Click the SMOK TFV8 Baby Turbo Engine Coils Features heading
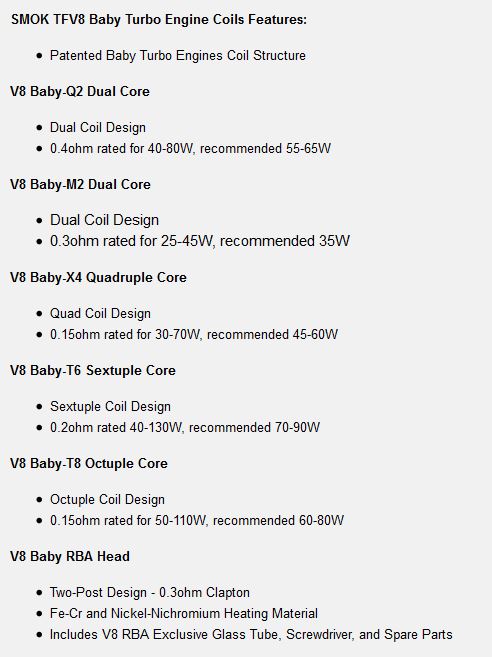The width and height of the screenshot is (492, 657). [x=159, y=19]
